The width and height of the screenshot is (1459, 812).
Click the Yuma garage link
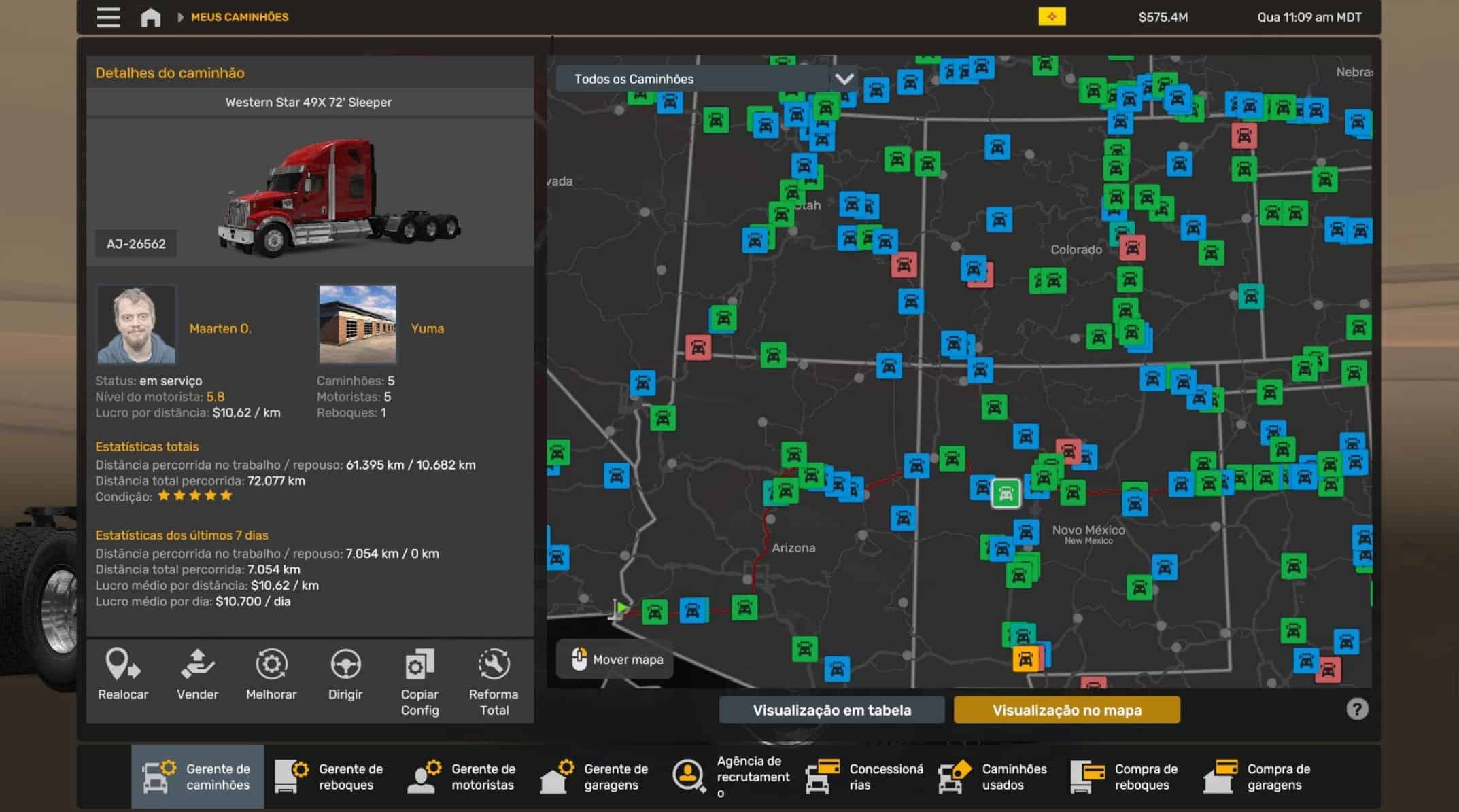427,328
